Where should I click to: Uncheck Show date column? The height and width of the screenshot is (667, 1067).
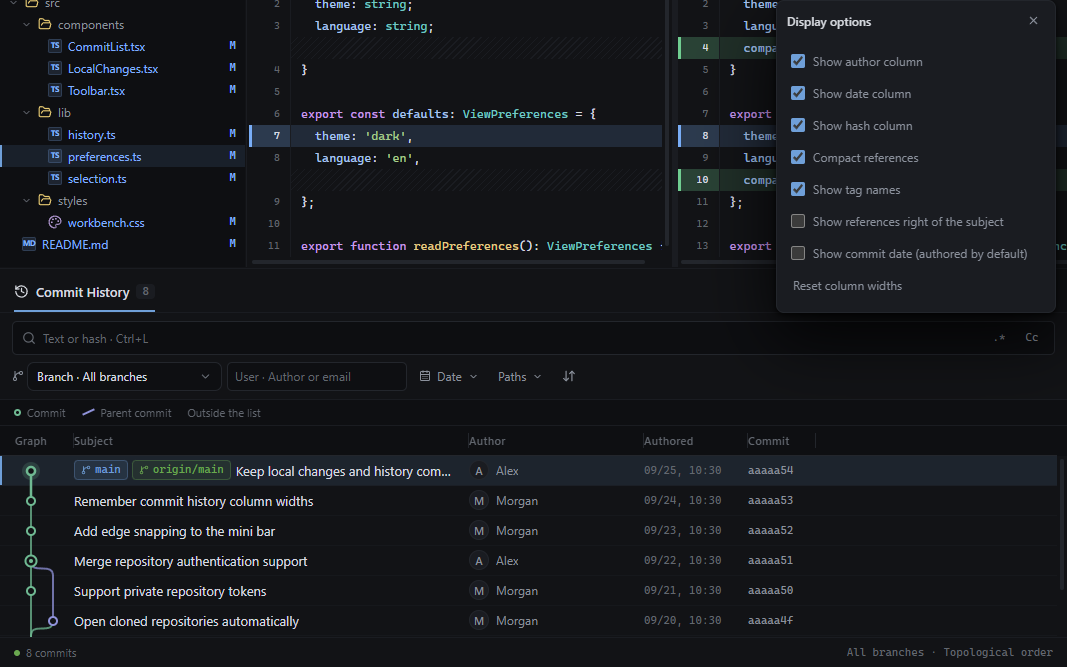[798, 93]
